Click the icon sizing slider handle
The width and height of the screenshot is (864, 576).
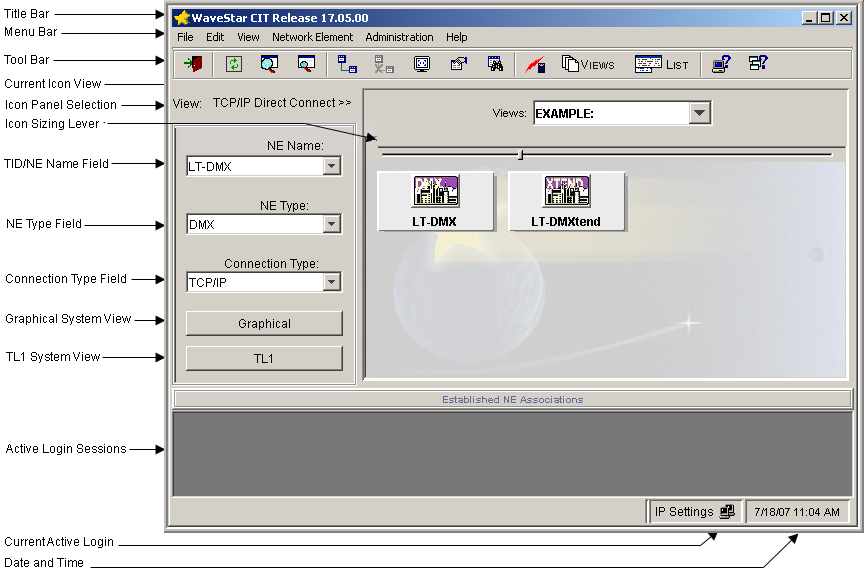[520, 155]
